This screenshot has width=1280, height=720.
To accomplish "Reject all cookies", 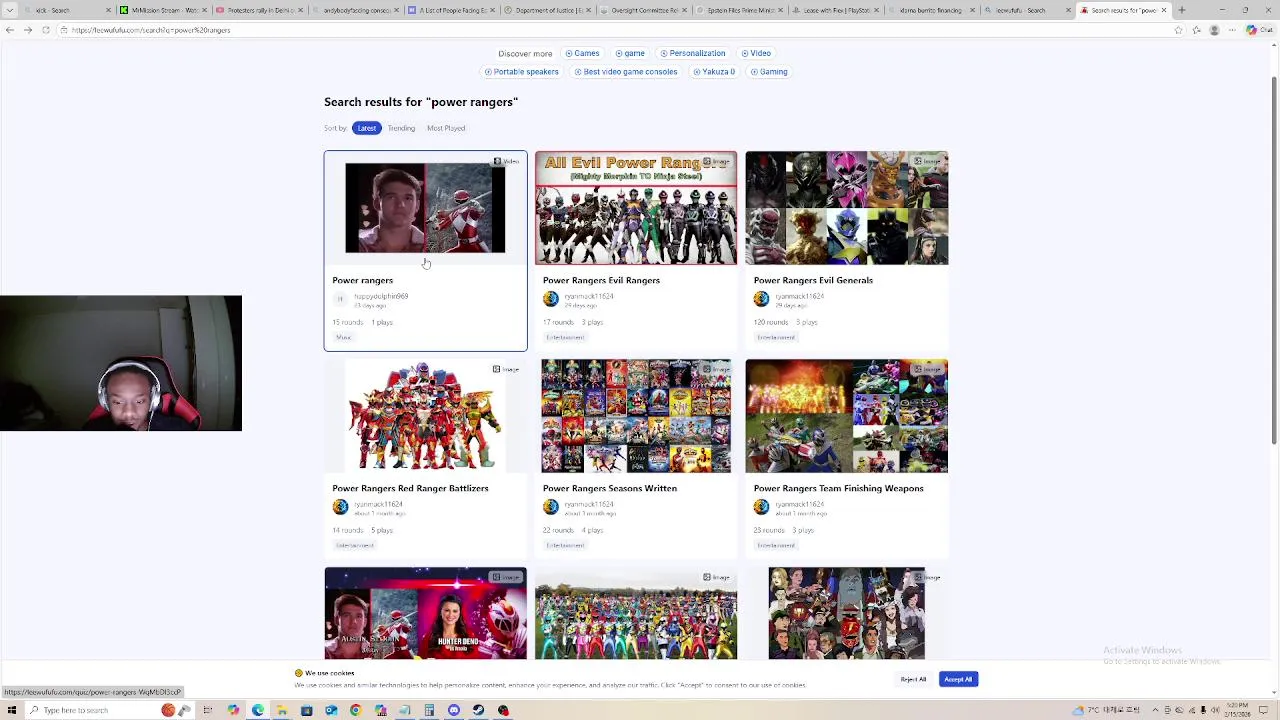I will [913, 680].
